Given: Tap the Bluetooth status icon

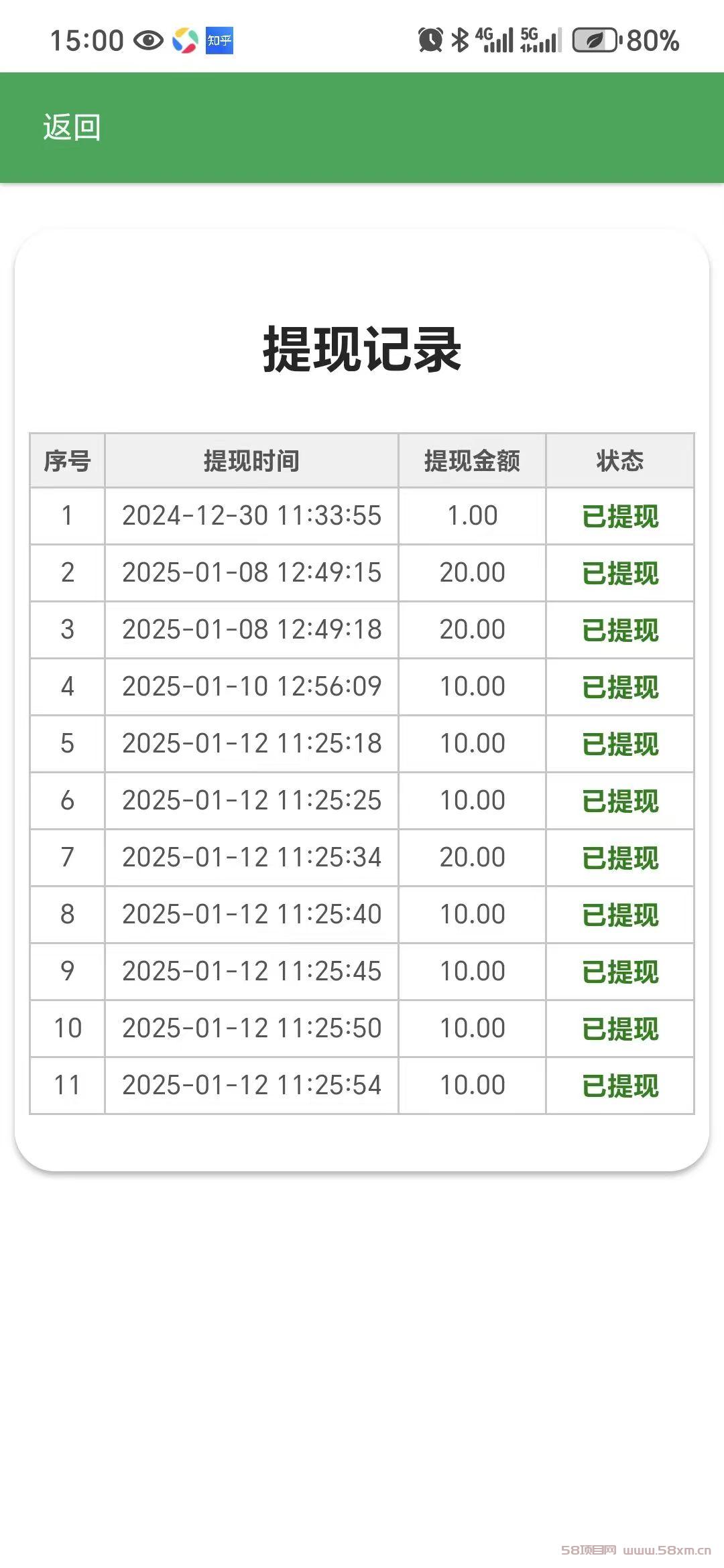Looking at the screenshot, I should pyautogui.click(x=460, y=40).
